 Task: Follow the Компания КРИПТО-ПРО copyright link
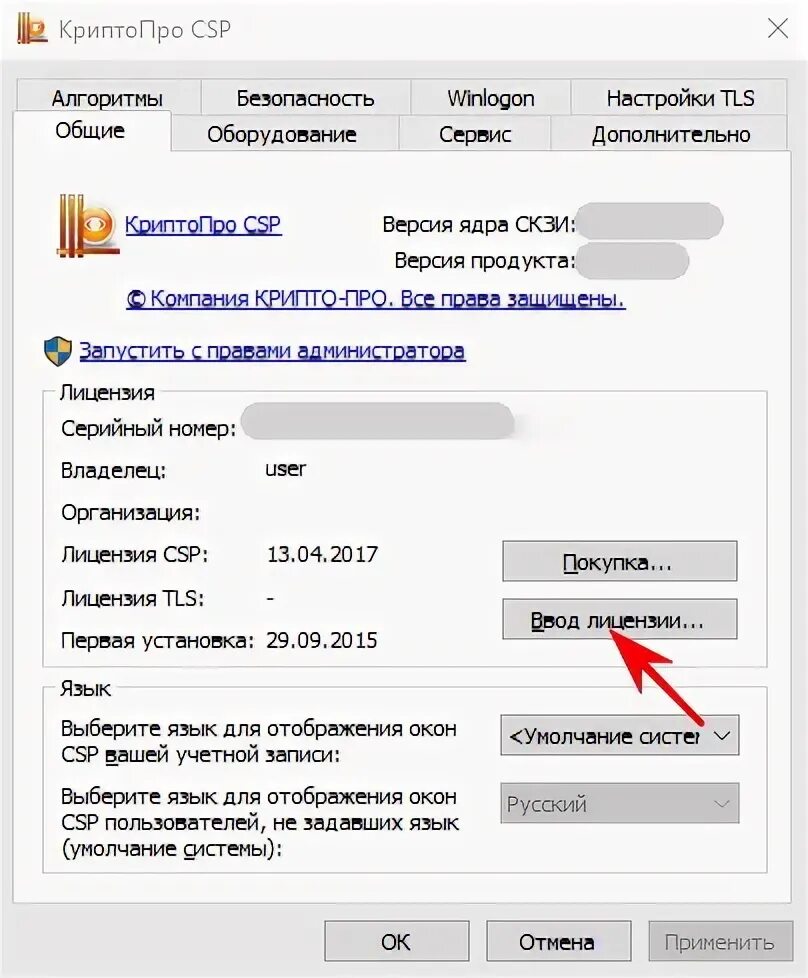[x=376, y=299]
